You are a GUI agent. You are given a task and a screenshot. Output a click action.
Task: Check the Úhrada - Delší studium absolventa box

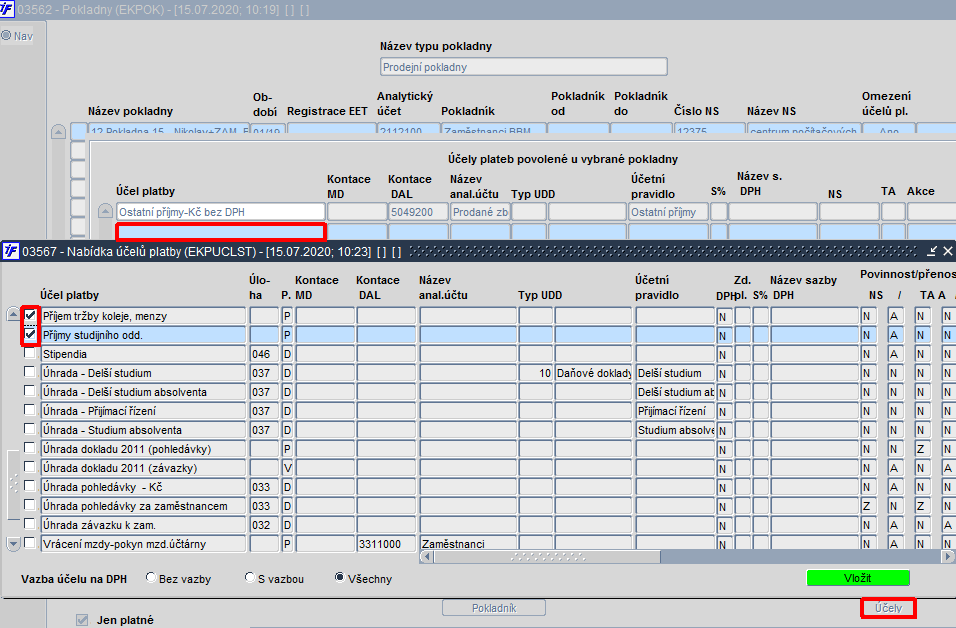click(29, 391)
